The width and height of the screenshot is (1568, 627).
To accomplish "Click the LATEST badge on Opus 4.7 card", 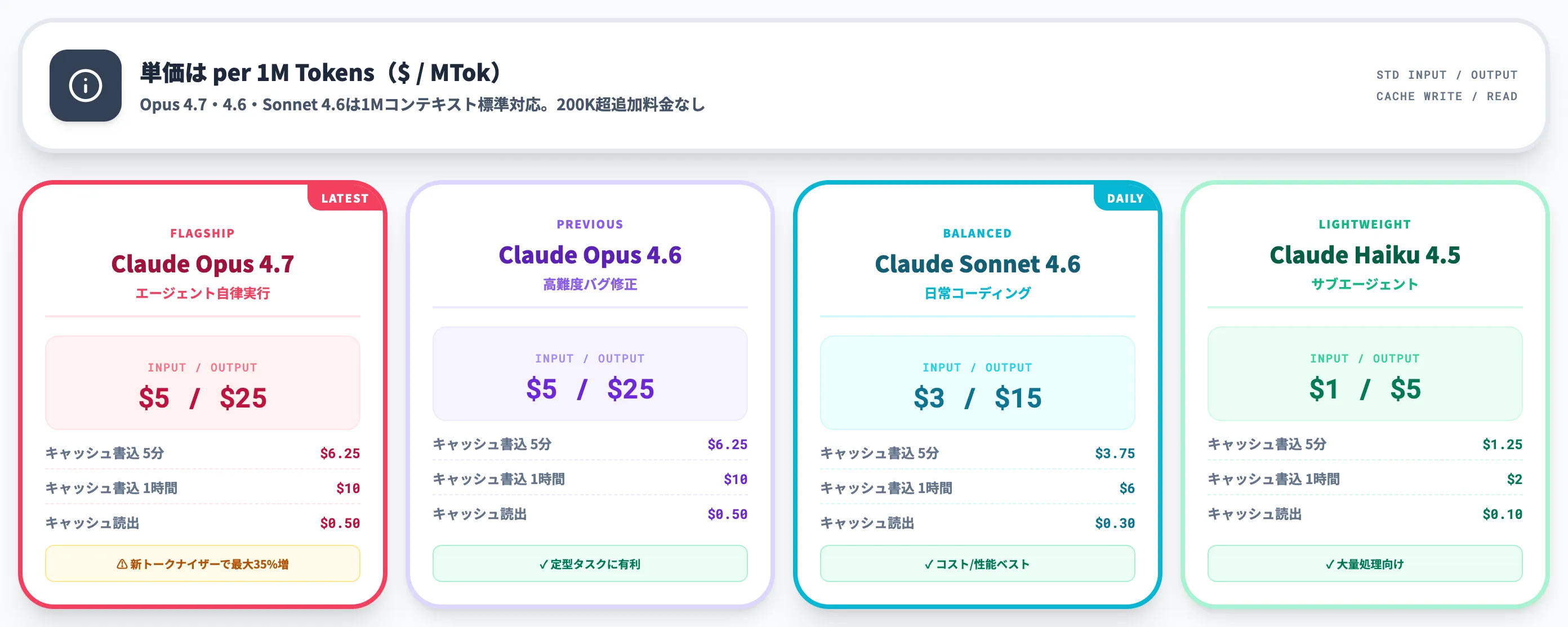I will point(345,198).
